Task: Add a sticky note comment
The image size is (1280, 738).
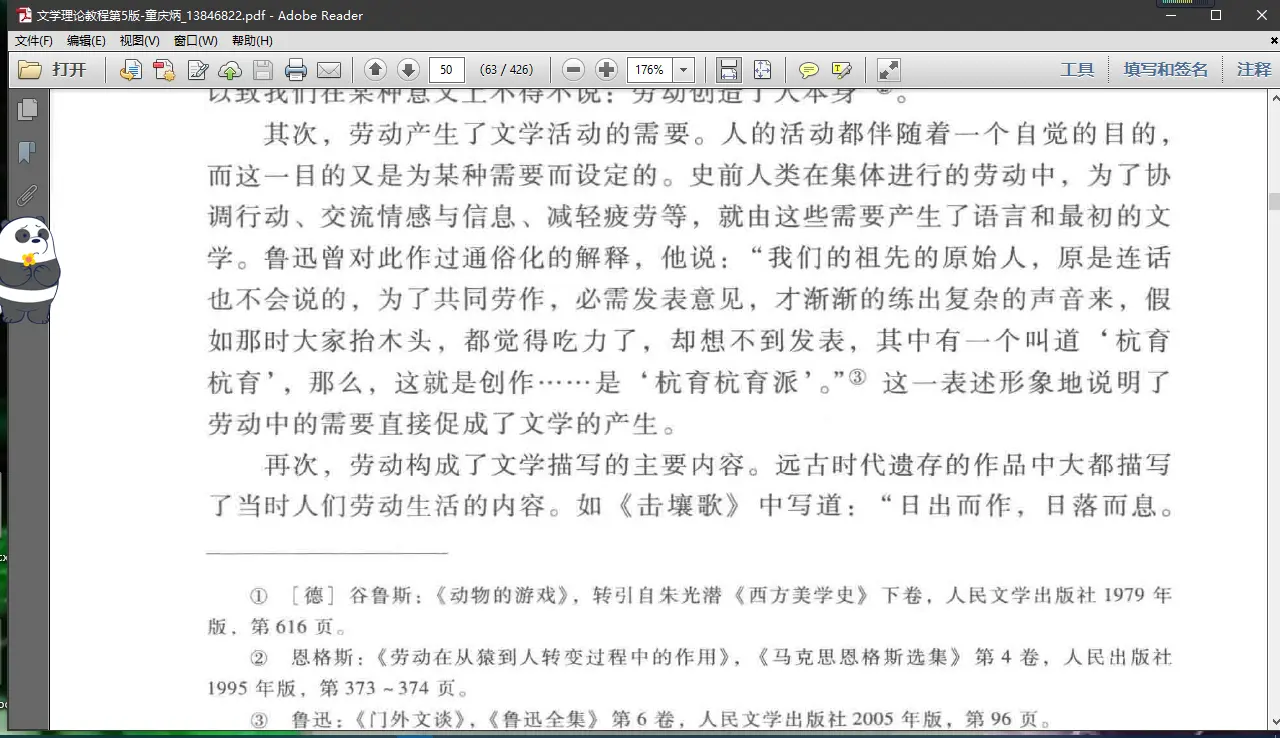Action: [x=809, y=70]
